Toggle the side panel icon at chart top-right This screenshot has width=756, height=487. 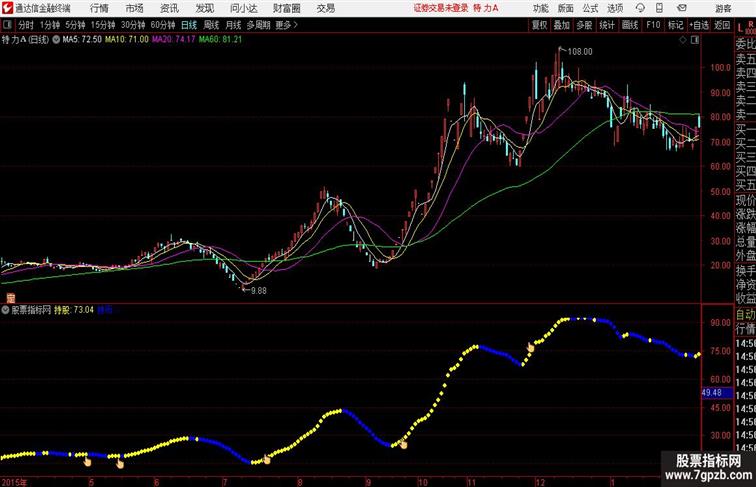695,40
